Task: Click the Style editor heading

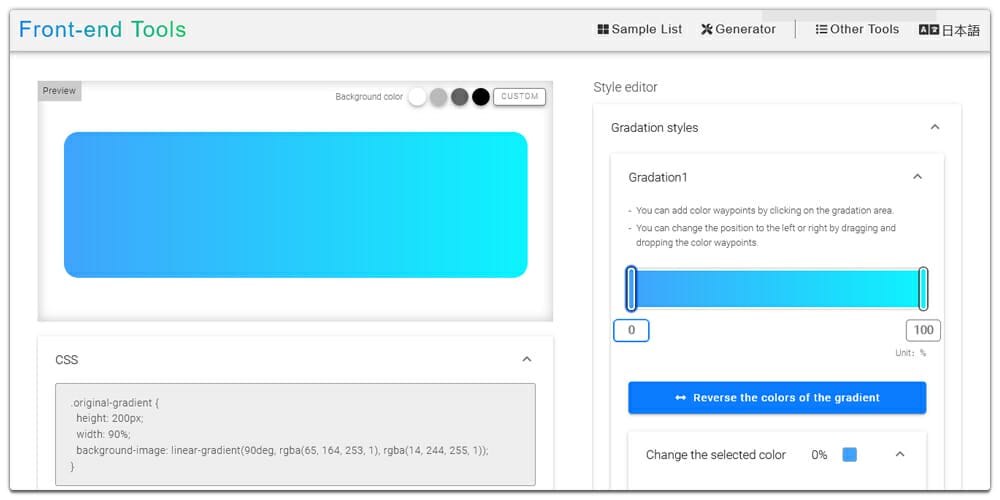Action: (625, 87)
